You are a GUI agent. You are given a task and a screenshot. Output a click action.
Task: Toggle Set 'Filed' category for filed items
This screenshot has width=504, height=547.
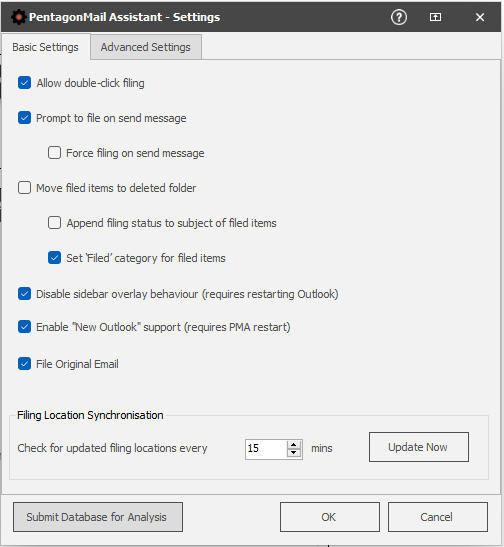54,258
